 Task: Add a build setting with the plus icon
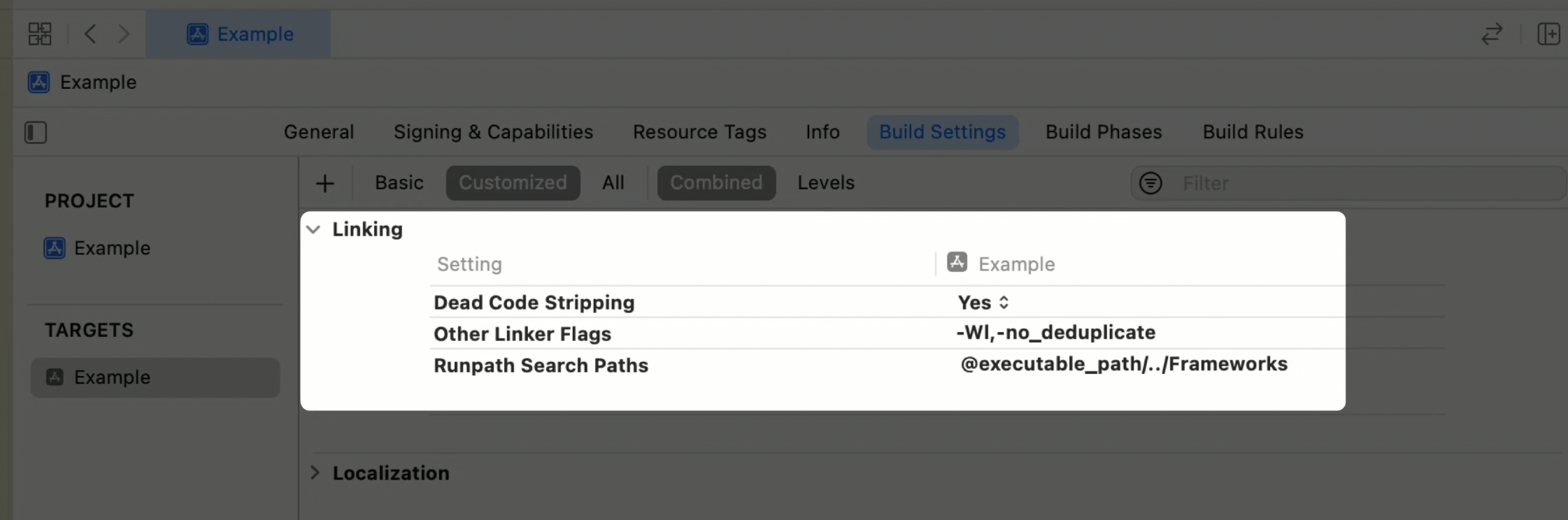coord(325,183)
